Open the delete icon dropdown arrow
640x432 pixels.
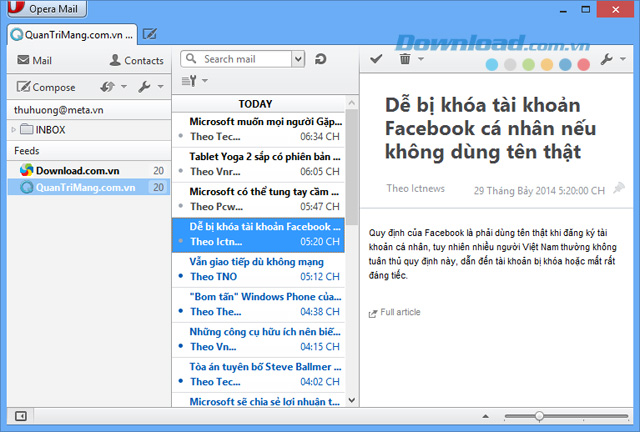click(421, 59)
